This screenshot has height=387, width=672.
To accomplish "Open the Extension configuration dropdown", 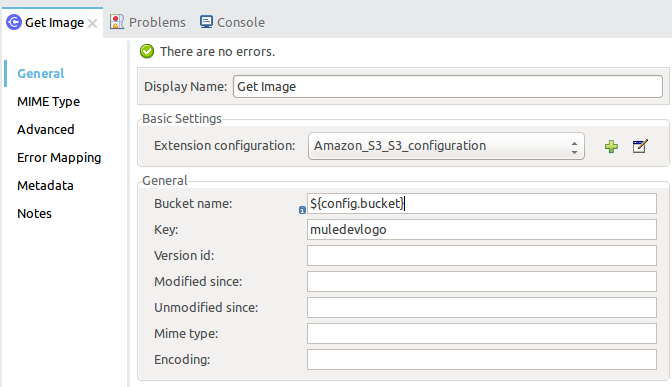I will (446, 146).
